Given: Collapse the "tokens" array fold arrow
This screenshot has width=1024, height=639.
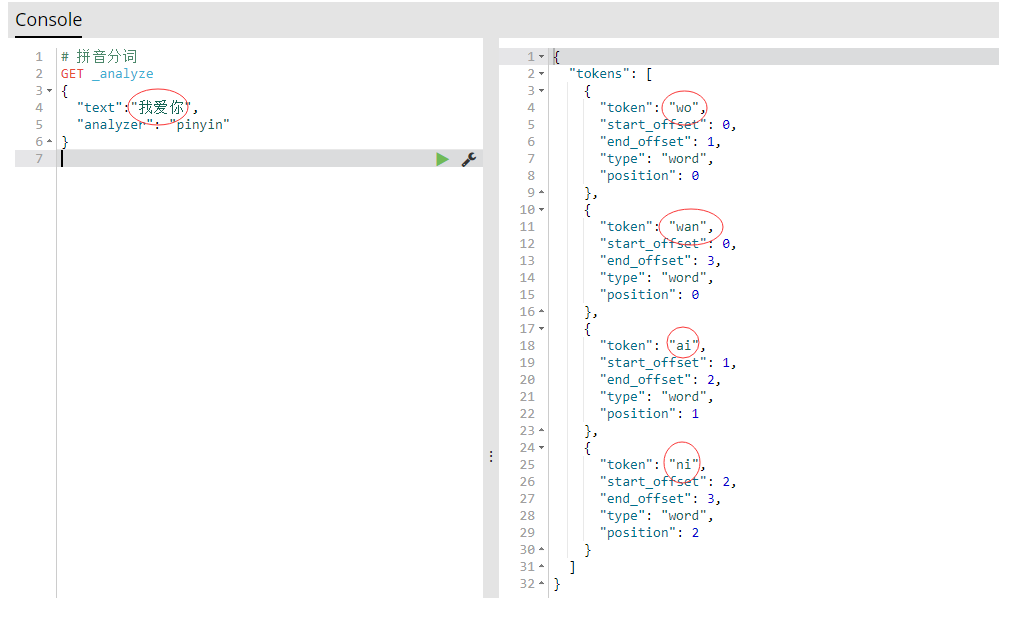Looking at the screenshot, I should [541, 74].
